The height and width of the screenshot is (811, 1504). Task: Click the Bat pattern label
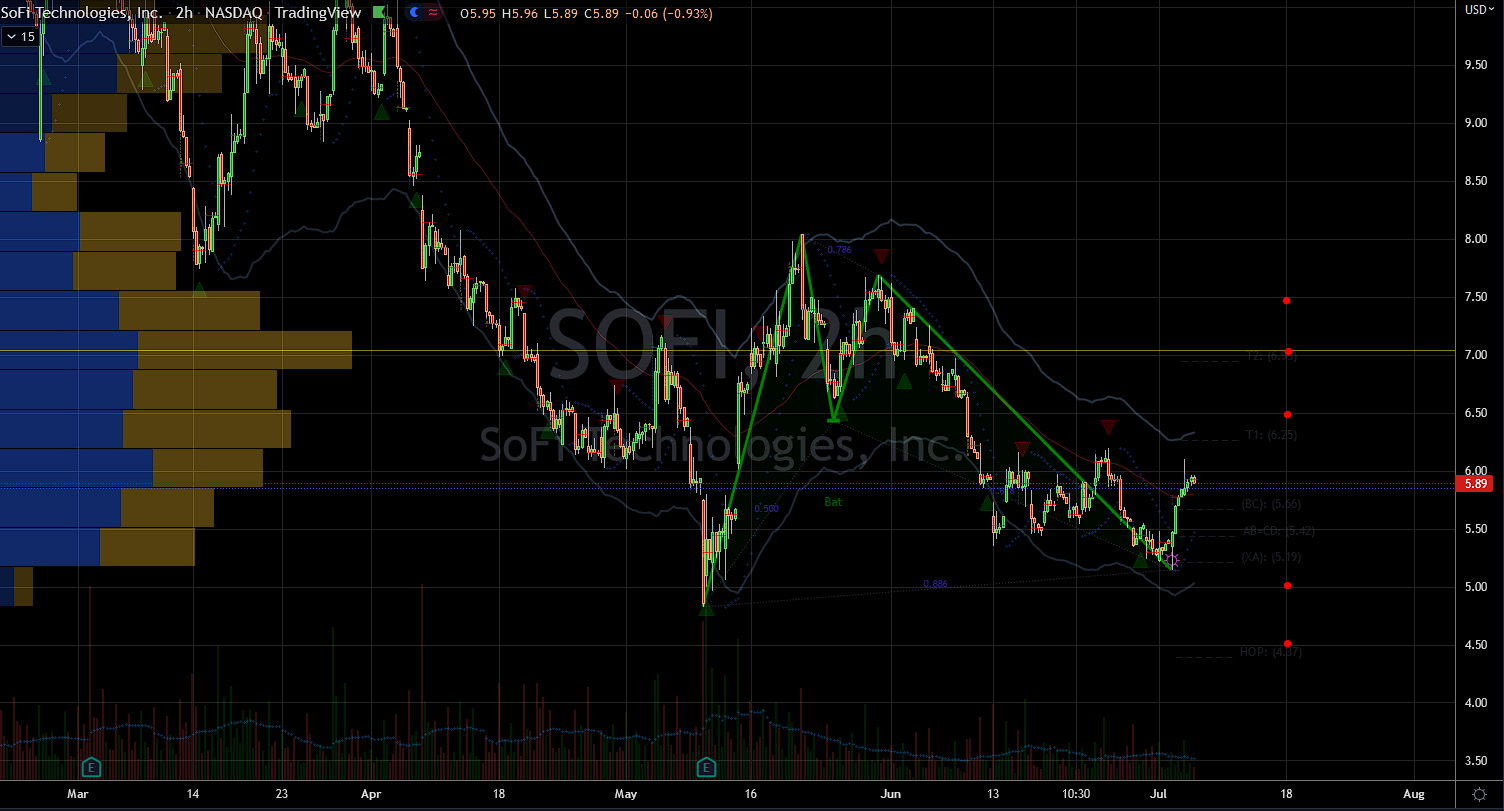833,502
